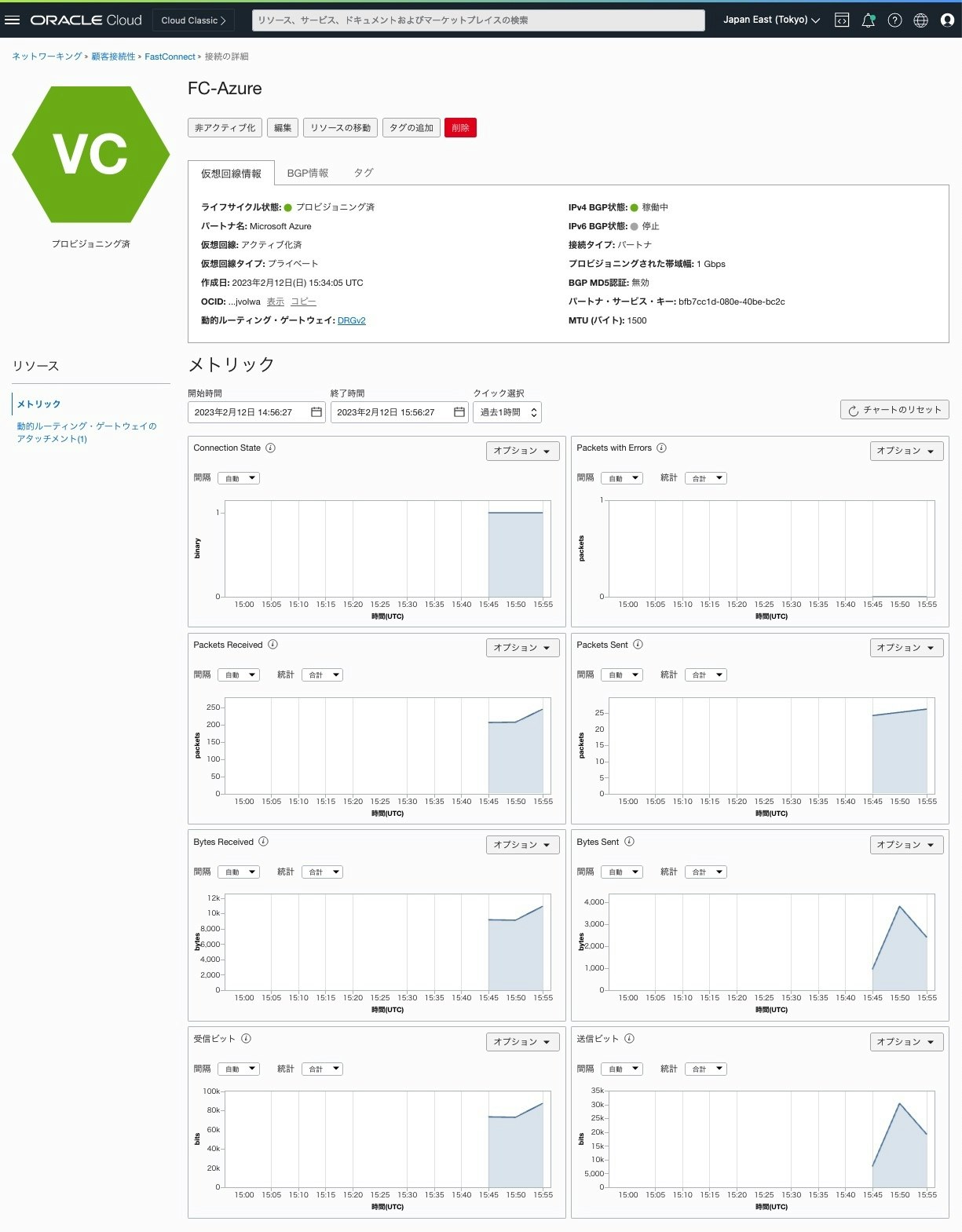Open 間隔 dropdown in Bytes Sent chart
The height and width of the screenshot is (1232, 962).
622,872
